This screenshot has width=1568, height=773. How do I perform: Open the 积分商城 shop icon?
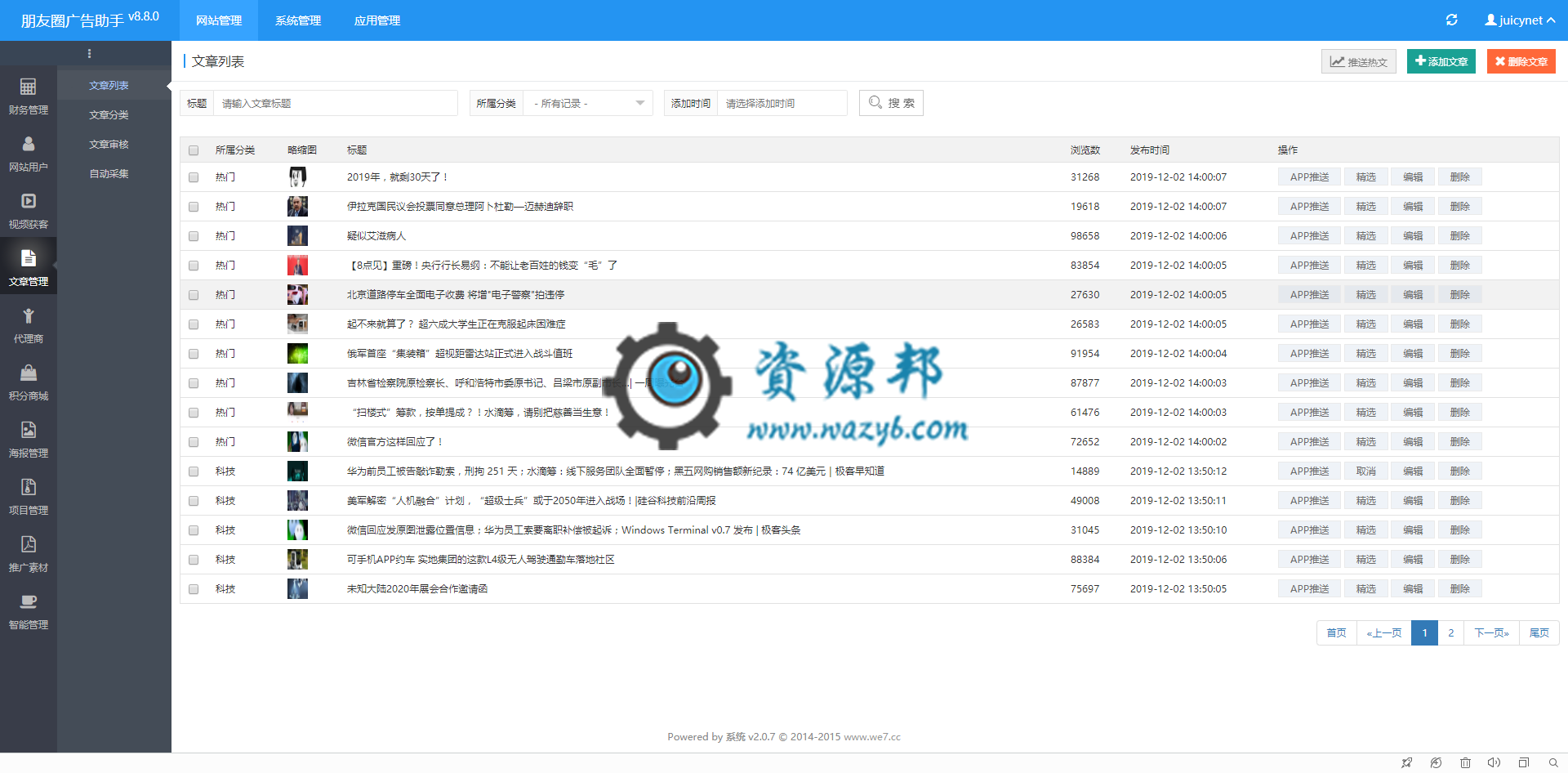pyautogui.click(x=28, y=373)
